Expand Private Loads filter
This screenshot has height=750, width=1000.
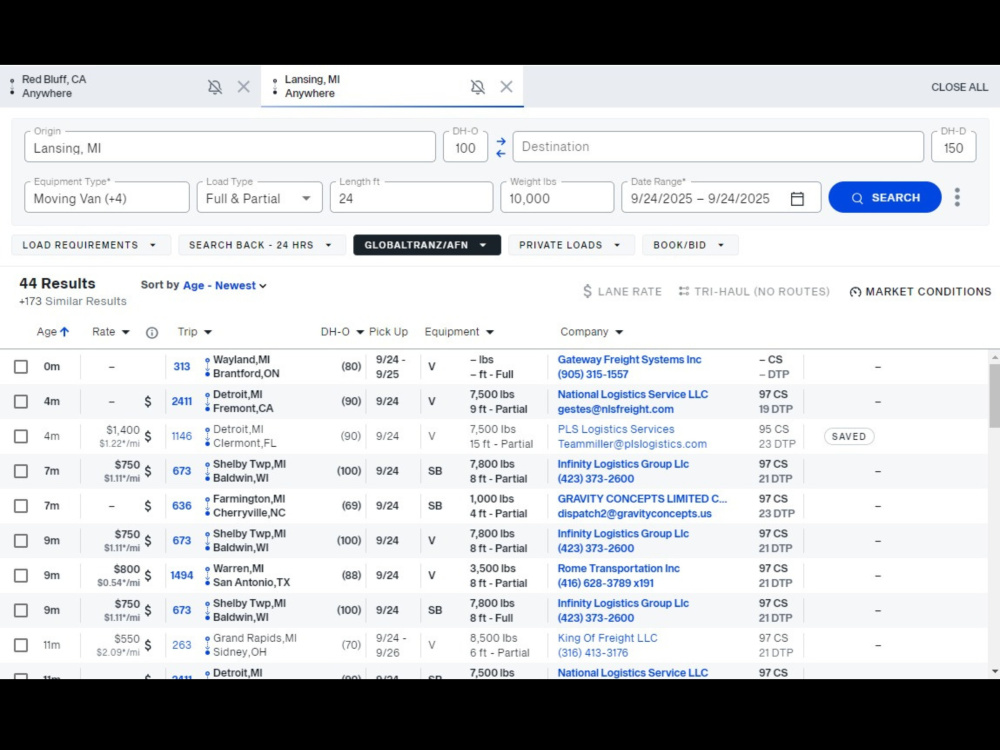[571, 245]
